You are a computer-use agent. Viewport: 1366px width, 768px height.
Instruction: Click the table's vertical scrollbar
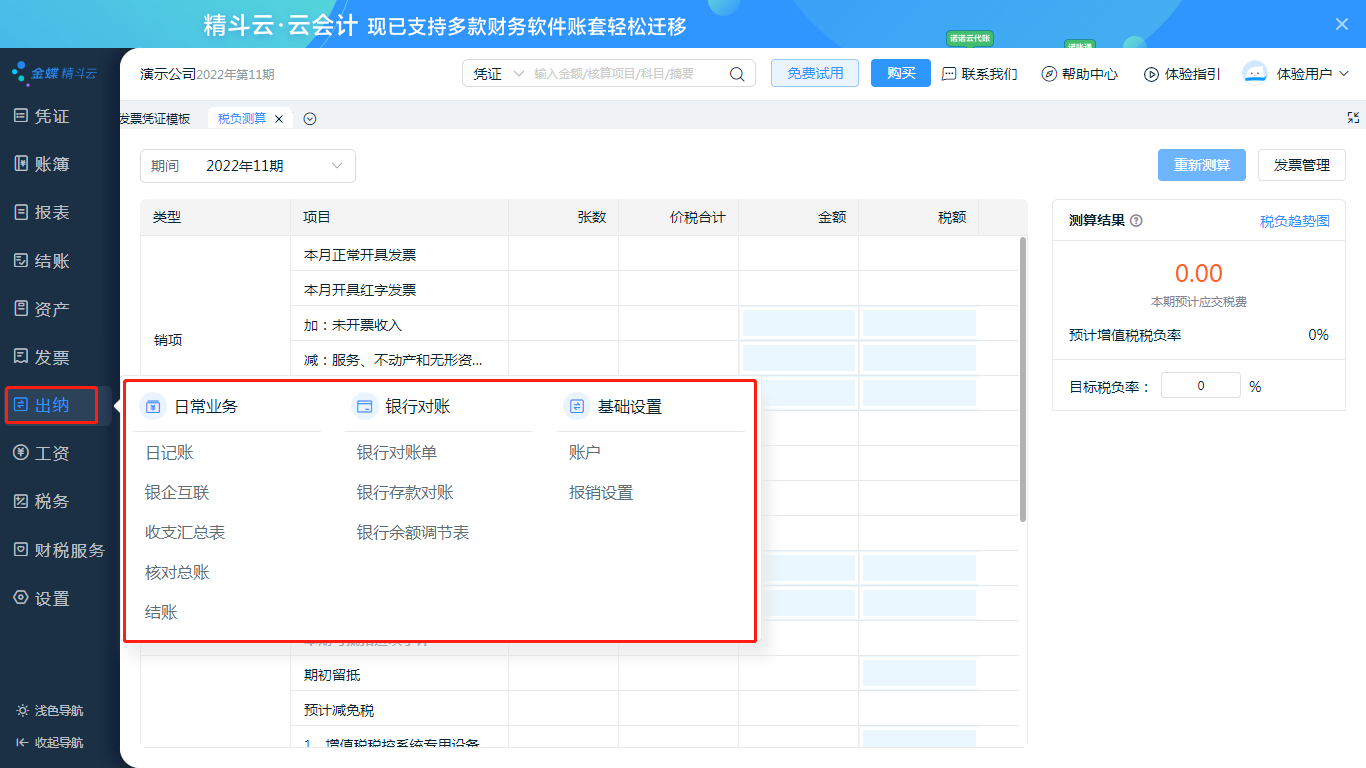pyautogui.click(x=1022, y=380)
